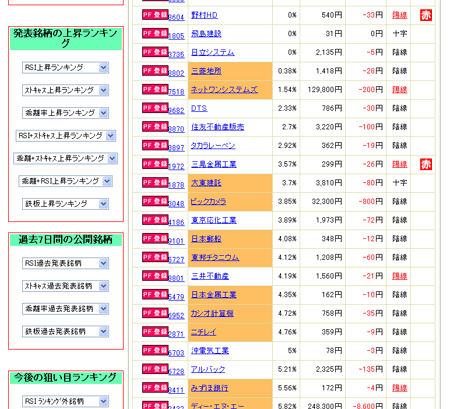Expand the 乖離+RSI上昇ランキング dropdown
This screenshot has height=409, width=450.
65,181
